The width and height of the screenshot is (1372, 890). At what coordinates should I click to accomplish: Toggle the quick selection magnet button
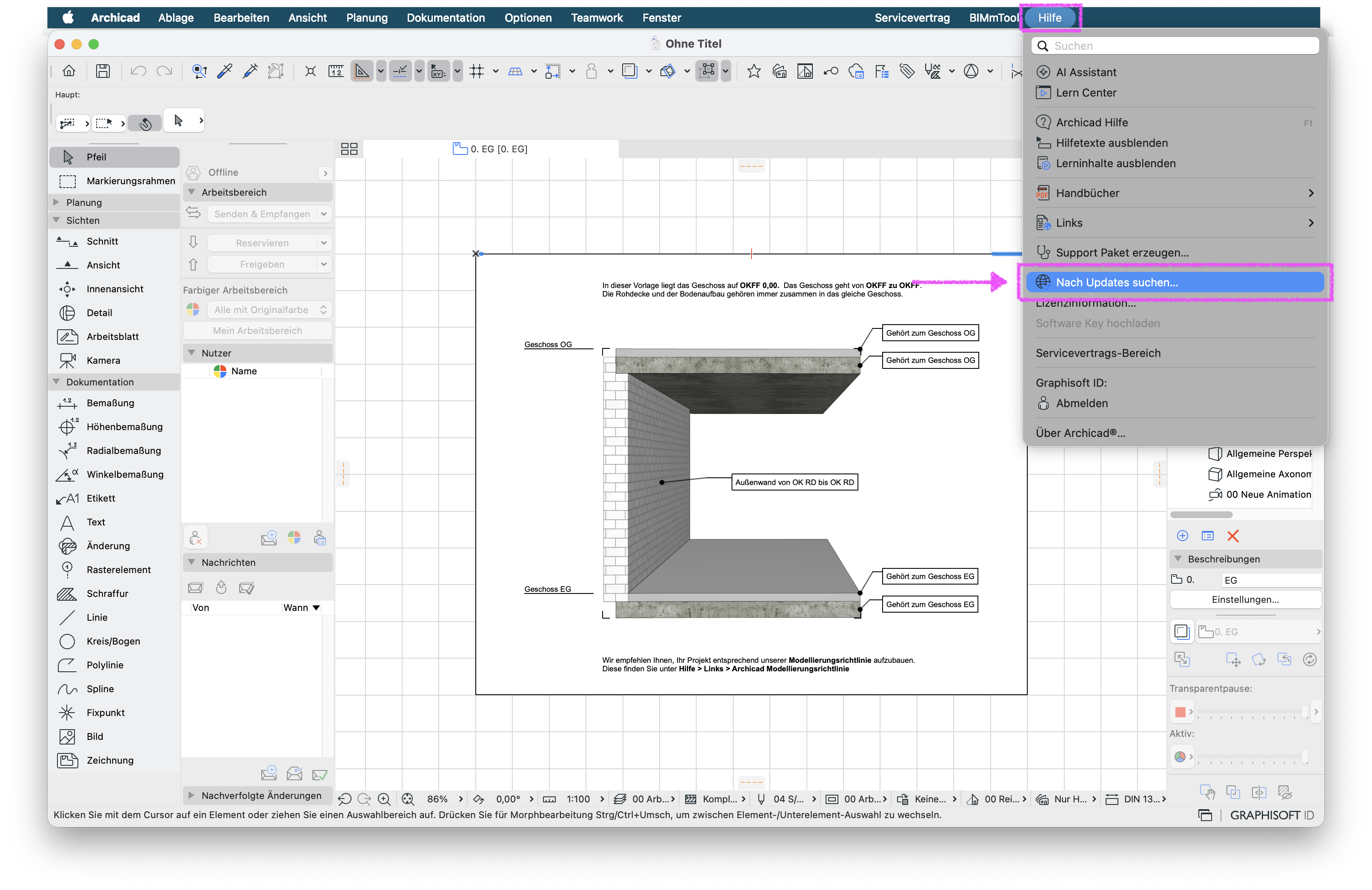(145, 123)
